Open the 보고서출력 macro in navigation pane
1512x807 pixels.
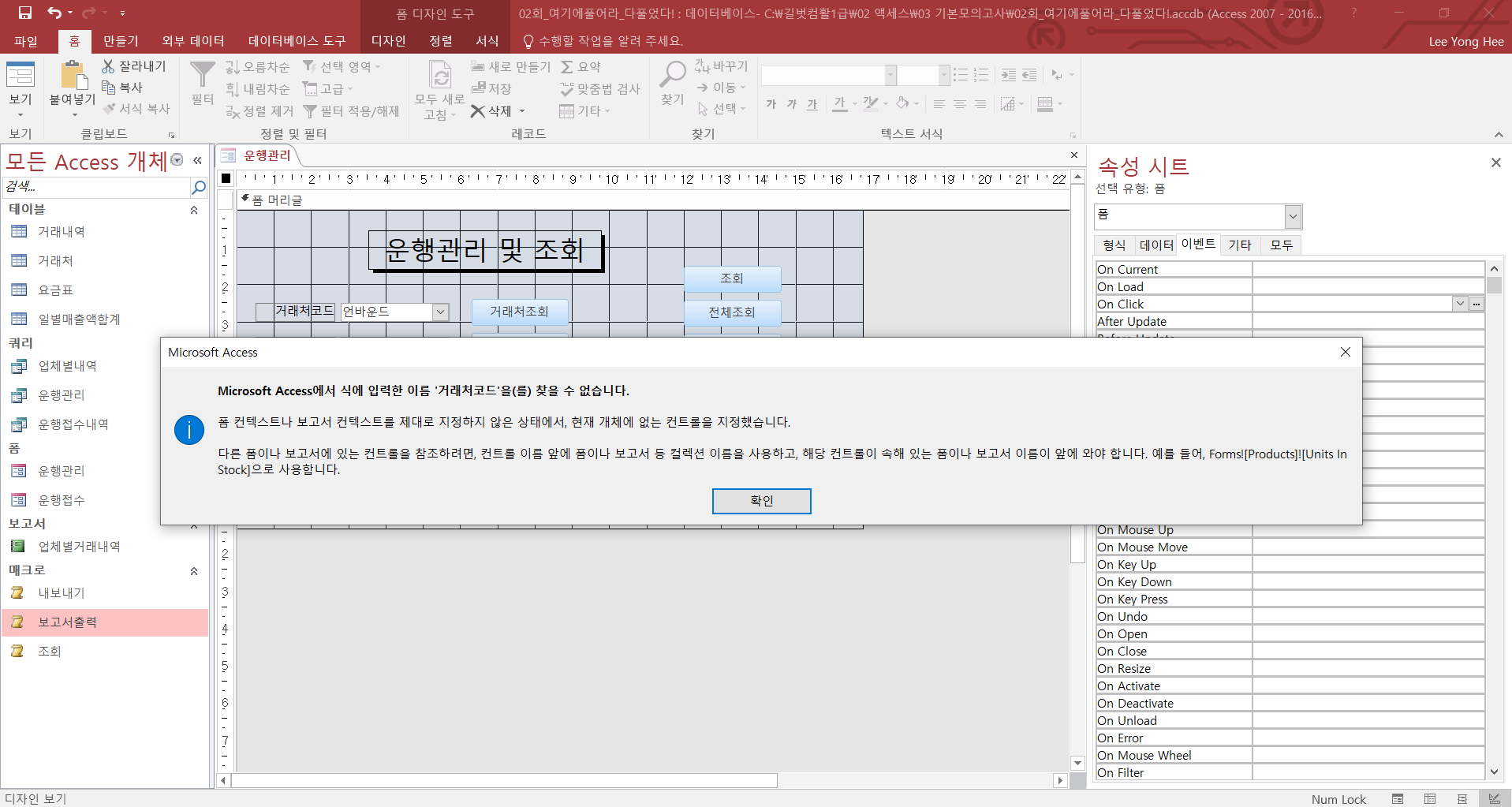(68, 622)
